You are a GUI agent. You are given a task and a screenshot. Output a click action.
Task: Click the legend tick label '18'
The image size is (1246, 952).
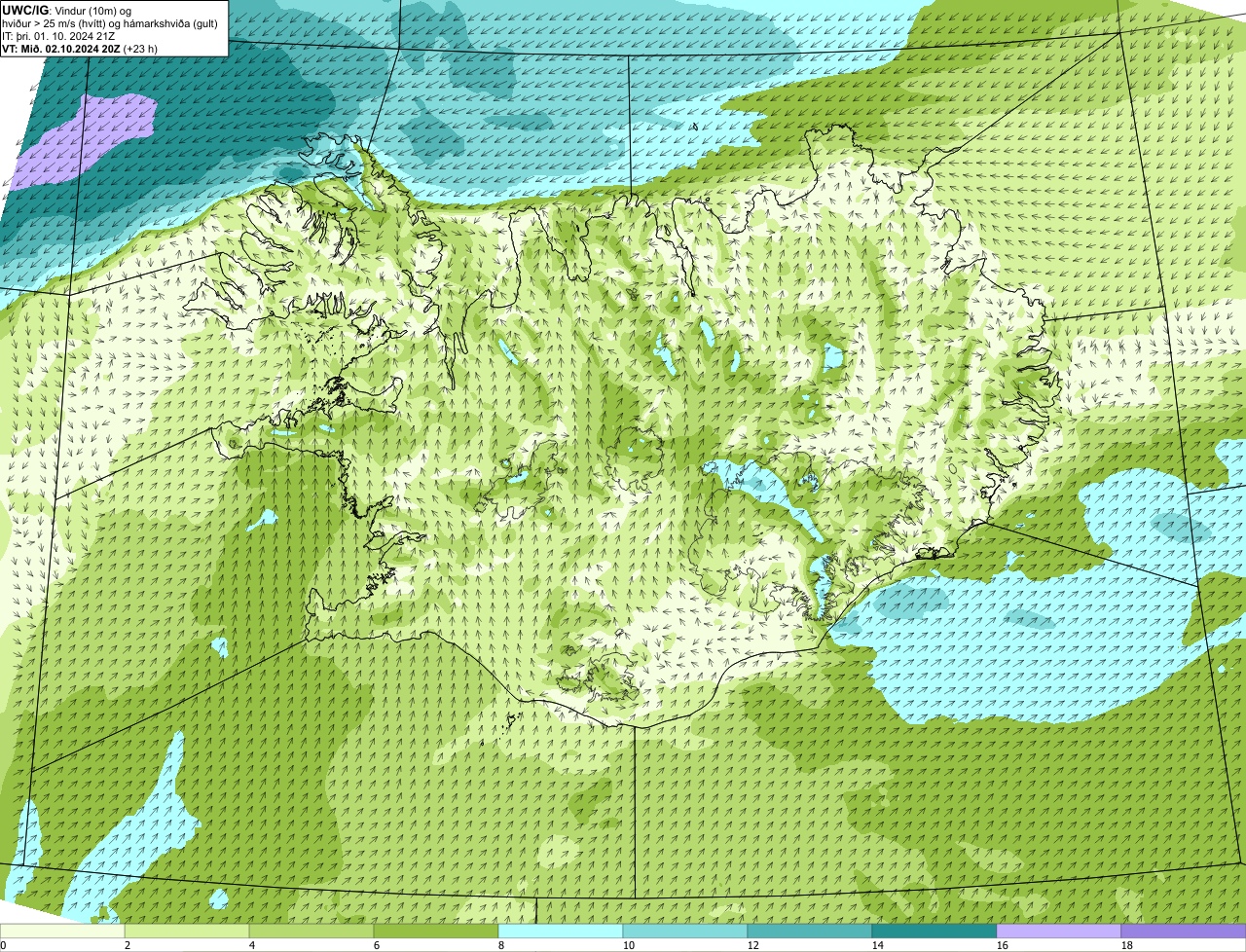pyautogui.click(x=1126, y=945)
